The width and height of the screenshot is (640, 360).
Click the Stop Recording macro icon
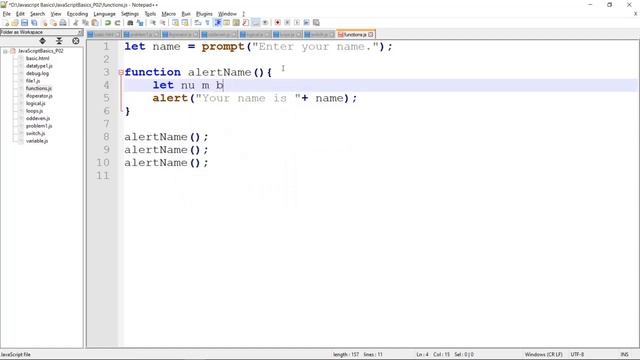tap(287, 23)
